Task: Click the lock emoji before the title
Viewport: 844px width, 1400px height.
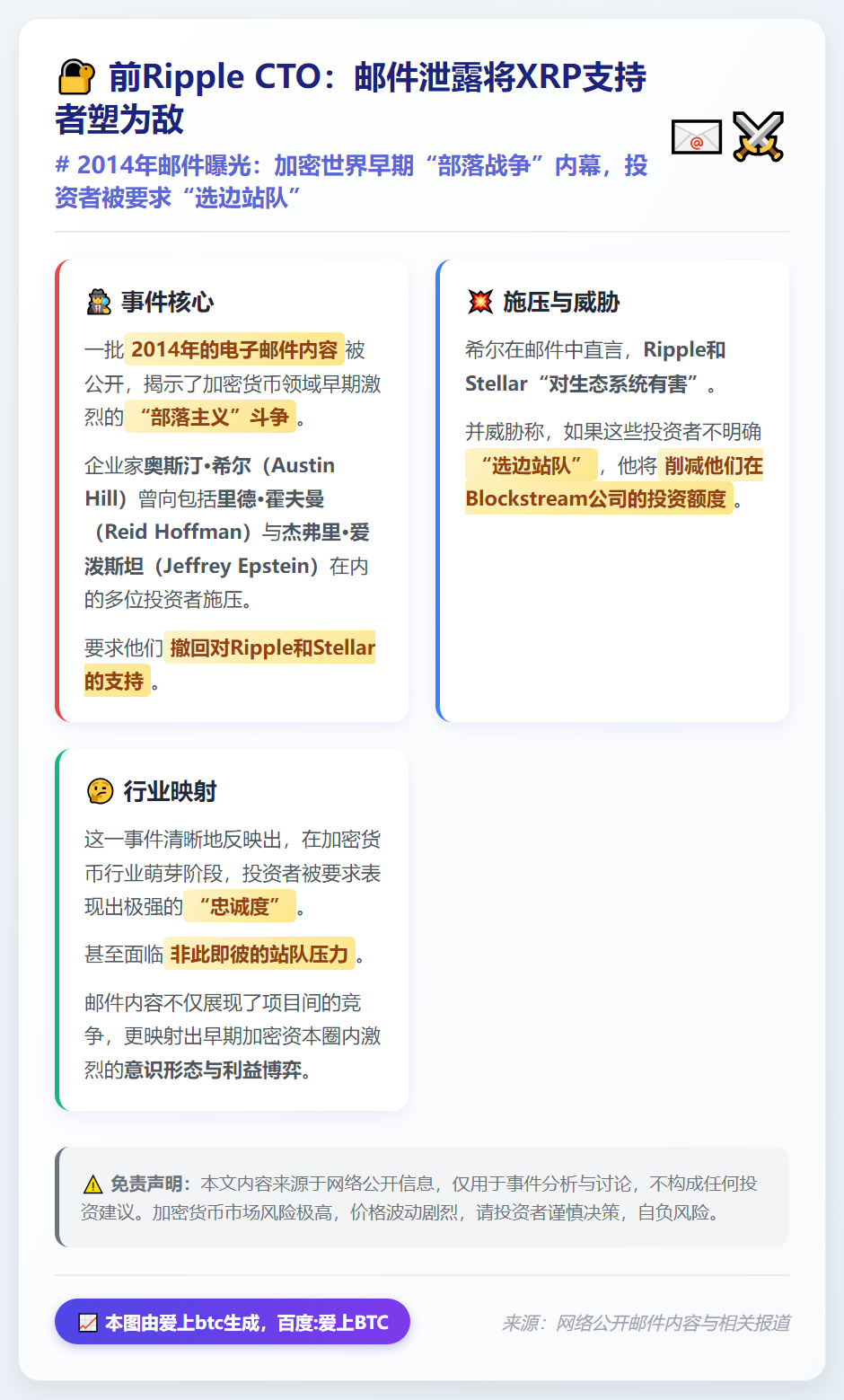Action: 76,77
